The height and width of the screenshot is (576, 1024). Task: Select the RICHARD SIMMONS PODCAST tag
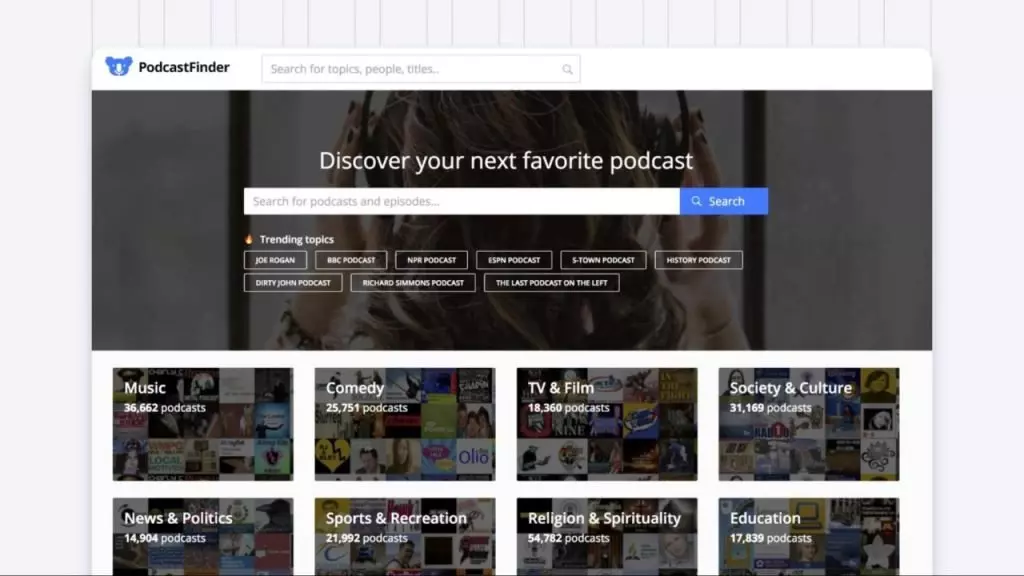pos(413,283)
